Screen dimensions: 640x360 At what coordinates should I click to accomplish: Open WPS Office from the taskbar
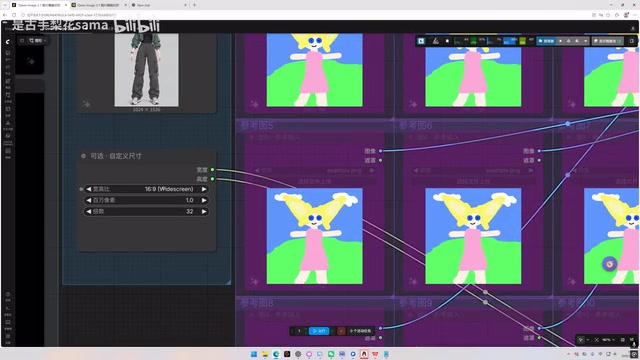(375, 354)
